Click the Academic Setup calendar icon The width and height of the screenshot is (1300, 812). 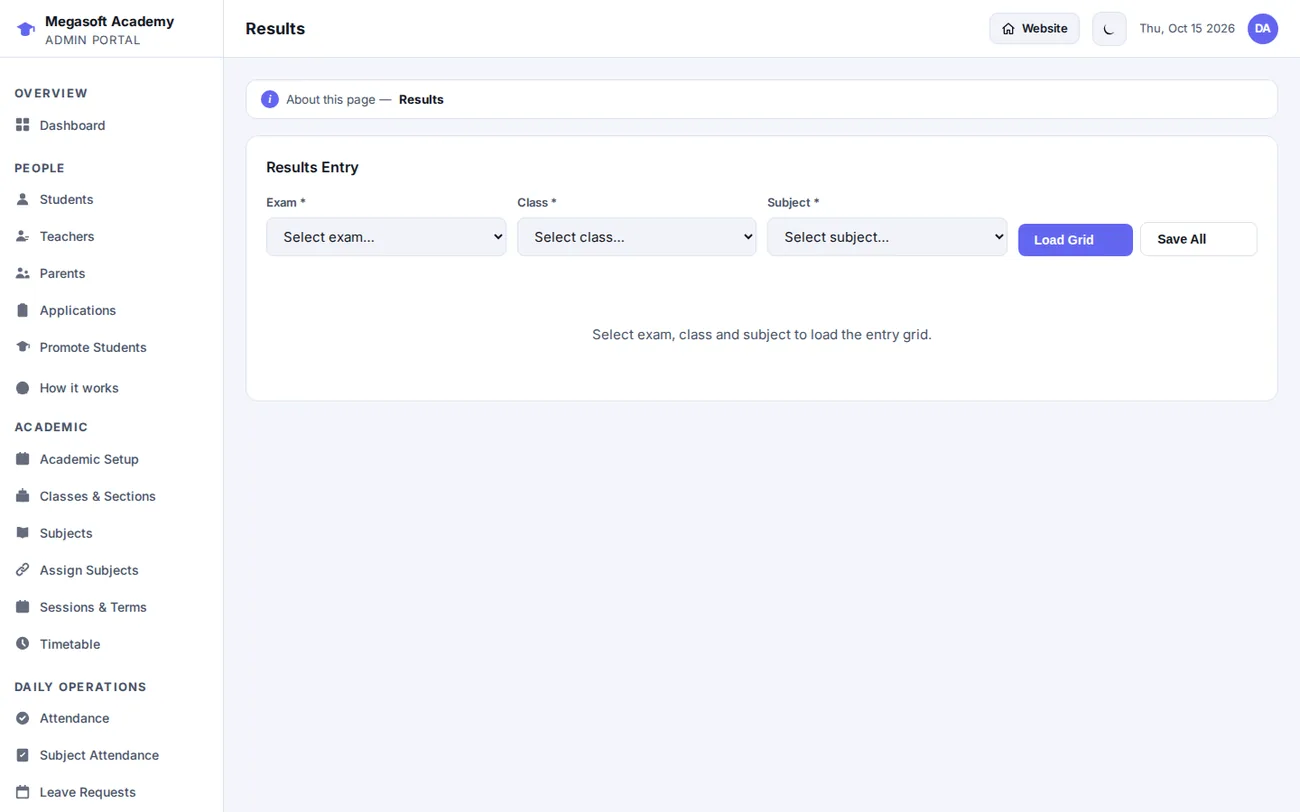[22, 459]
